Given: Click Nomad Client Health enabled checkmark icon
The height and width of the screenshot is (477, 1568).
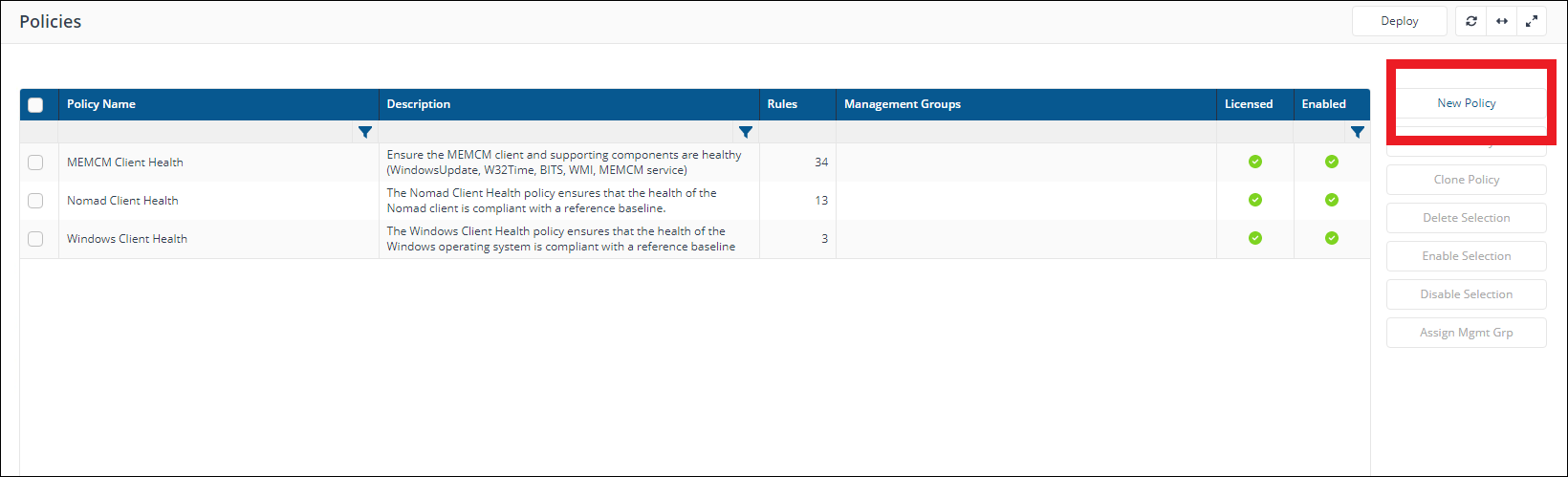Looking at the screenshot, I should coord(1331,200).
